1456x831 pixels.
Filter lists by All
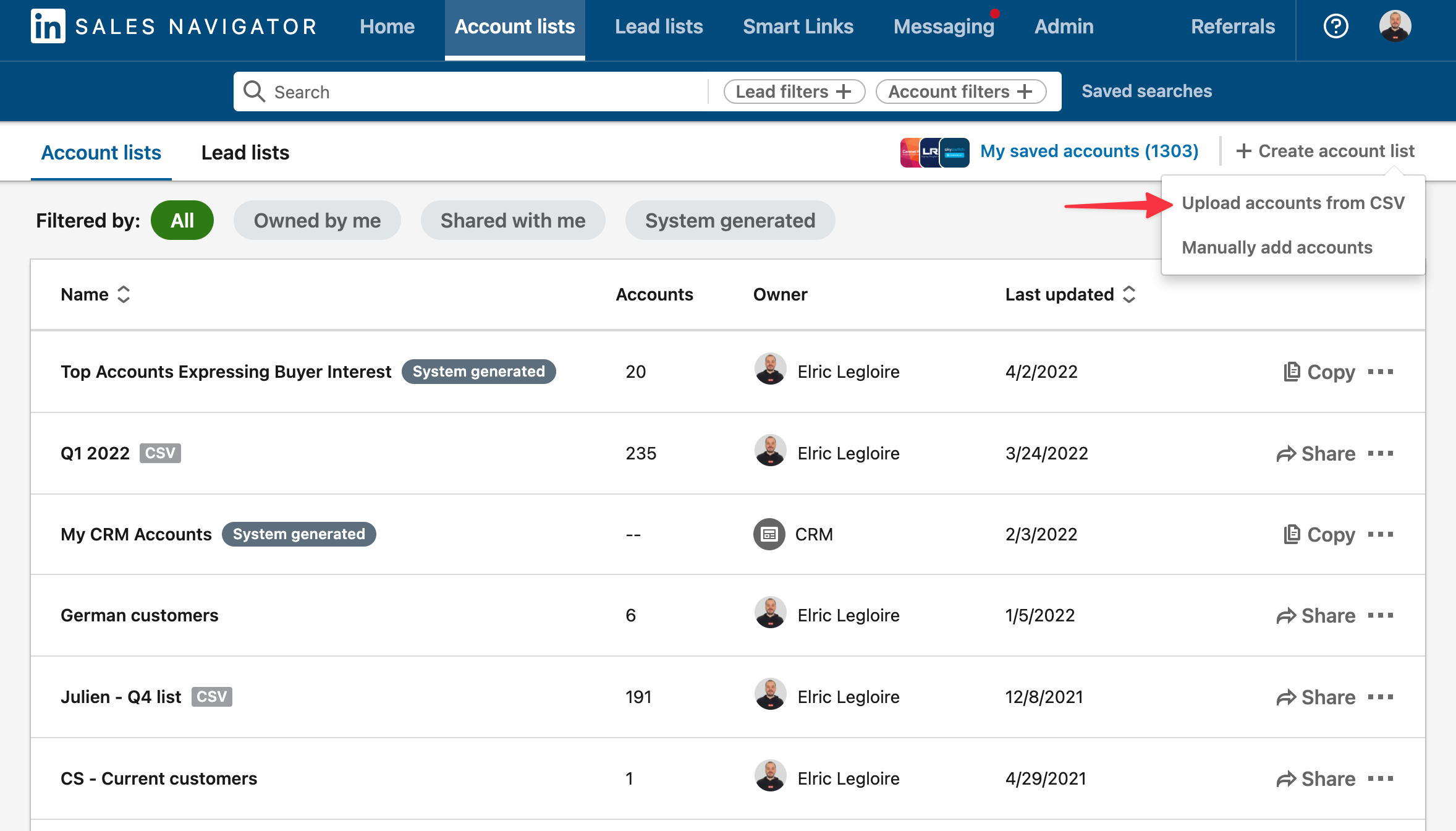pyautogui.click(x=182, y=220)
